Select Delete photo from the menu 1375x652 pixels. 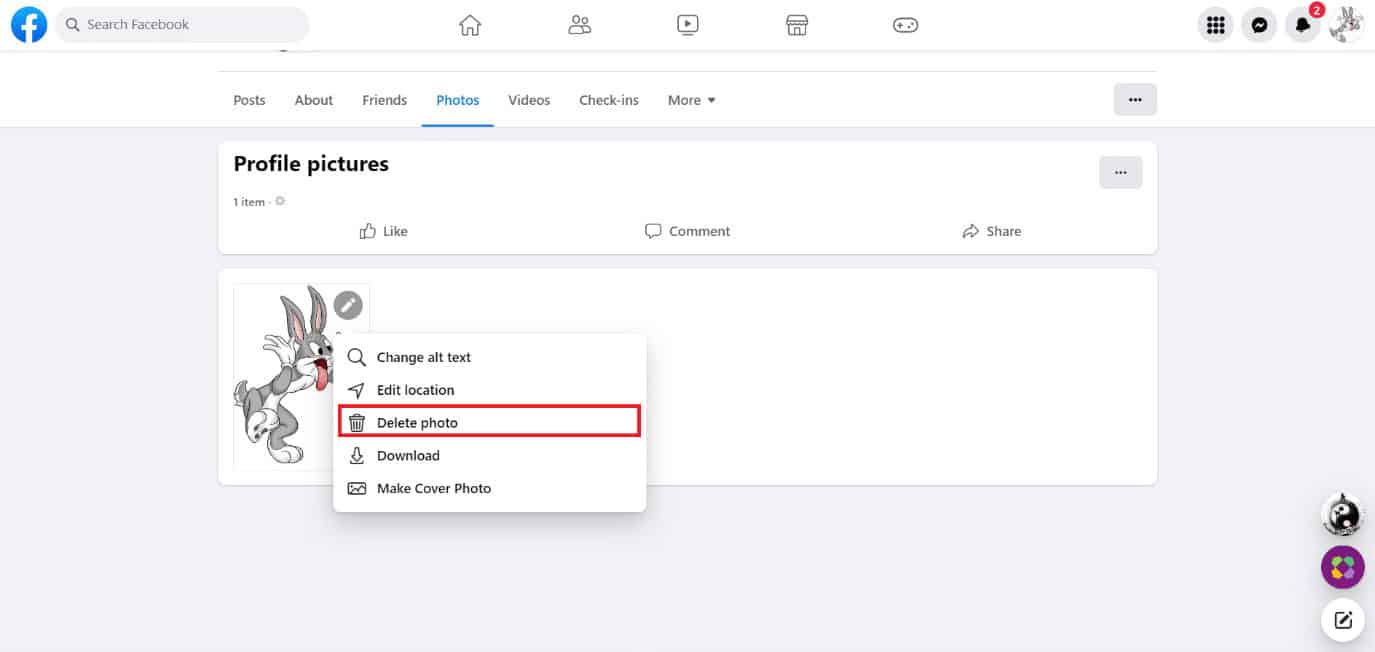pos(489,423)
